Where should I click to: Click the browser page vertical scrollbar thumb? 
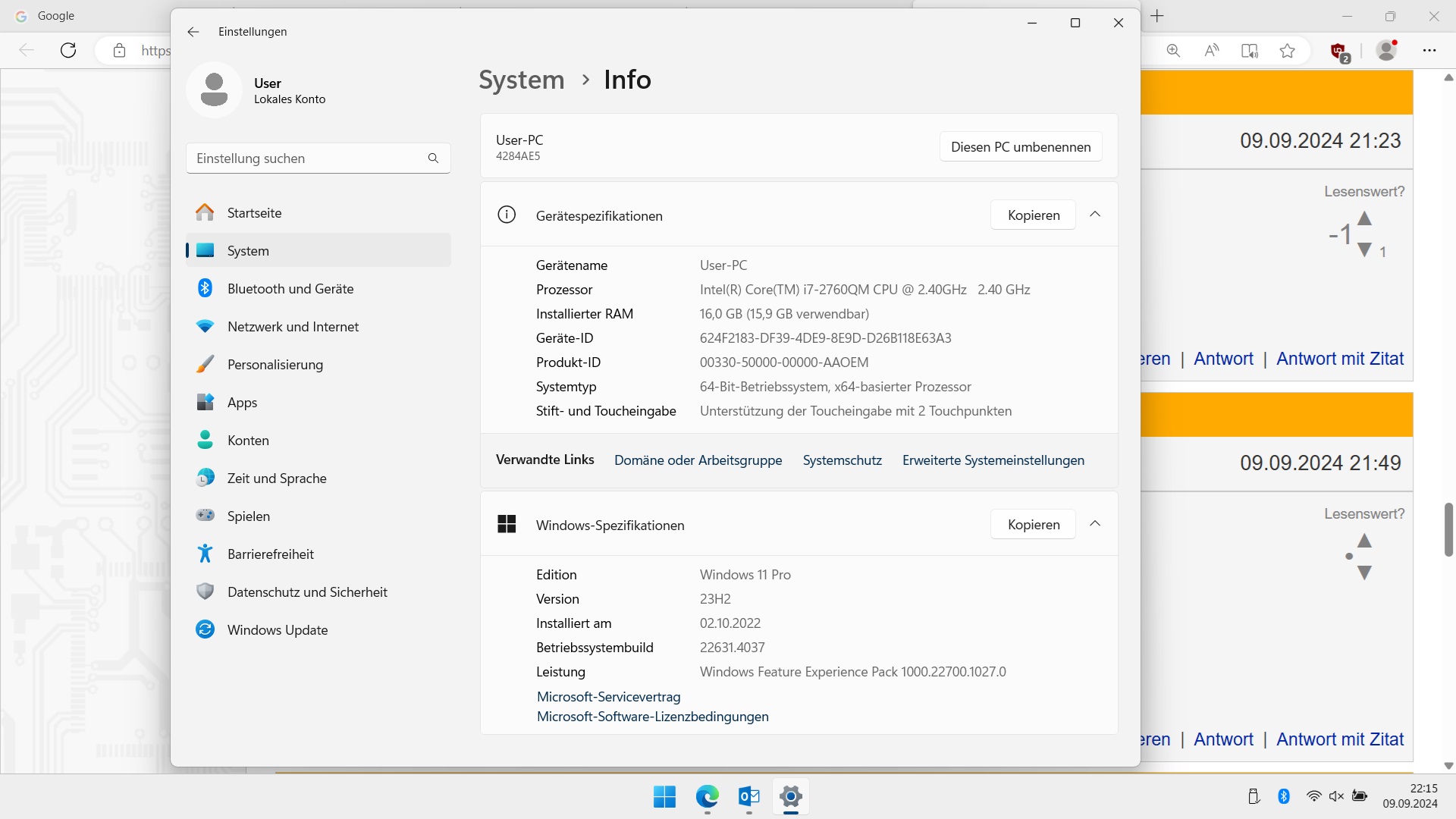[x=1448, y=529]
